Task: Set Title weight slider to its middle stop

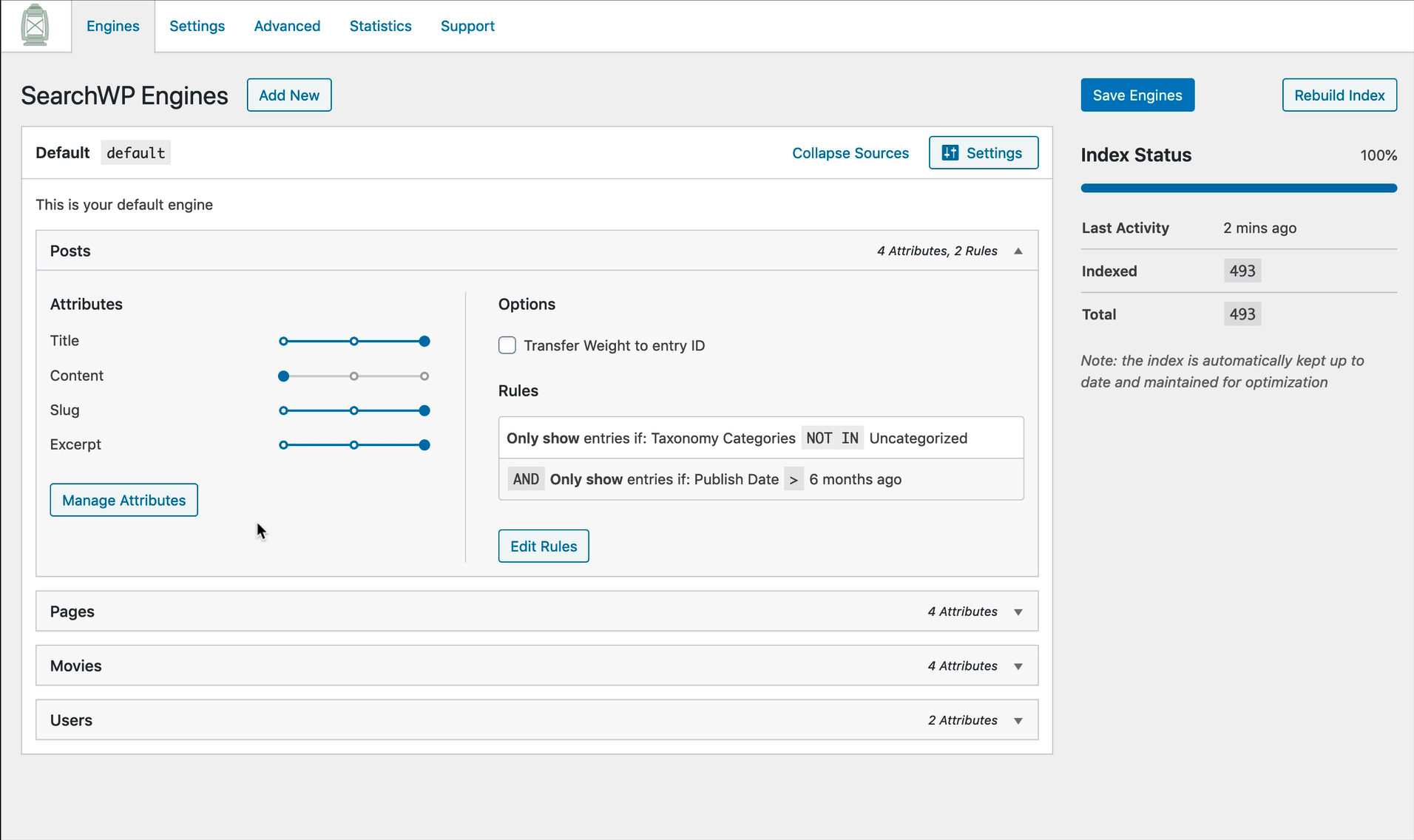Action: tap(354, 342)
